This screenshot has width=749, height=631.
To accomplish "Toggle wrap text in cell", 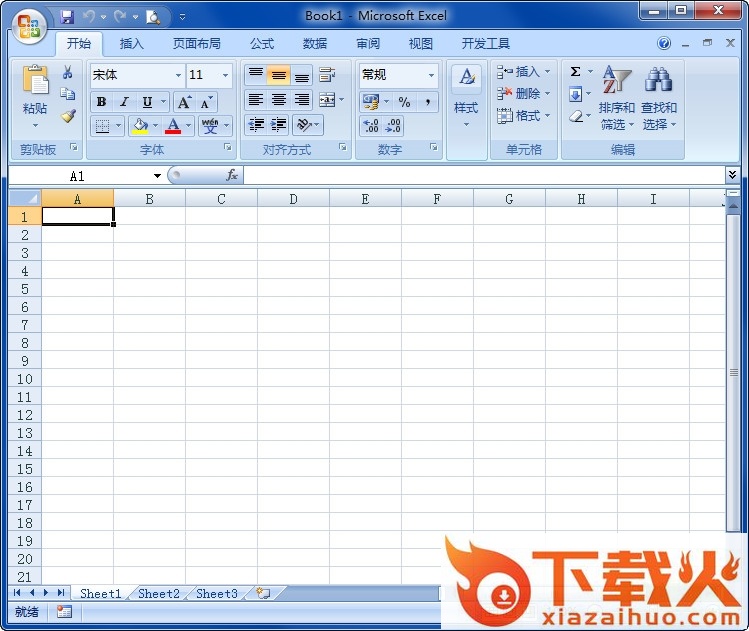I will (327, 75).
